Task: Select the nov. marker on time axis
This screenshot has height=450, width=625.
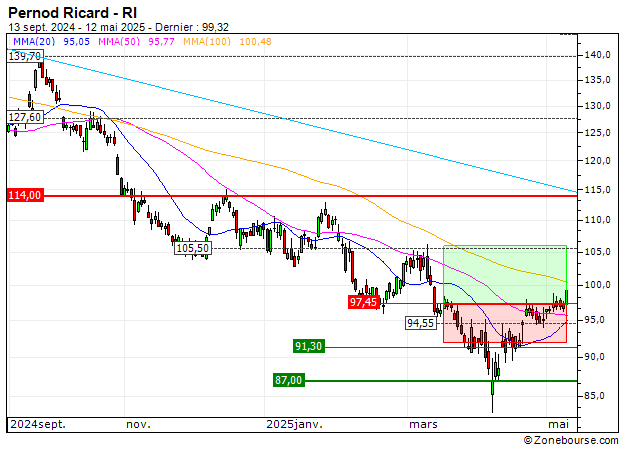Action: (x=138, y=424)
